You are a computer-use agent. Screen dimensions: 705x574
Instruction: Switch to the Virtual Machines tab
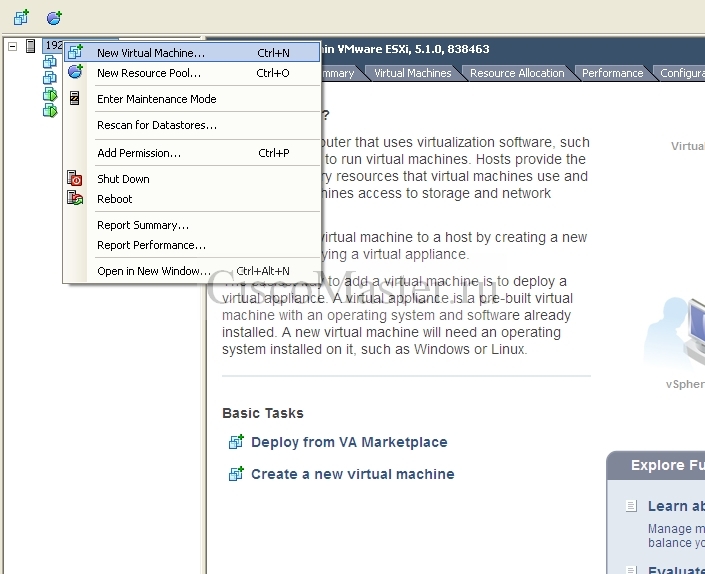tap(412, 73)
